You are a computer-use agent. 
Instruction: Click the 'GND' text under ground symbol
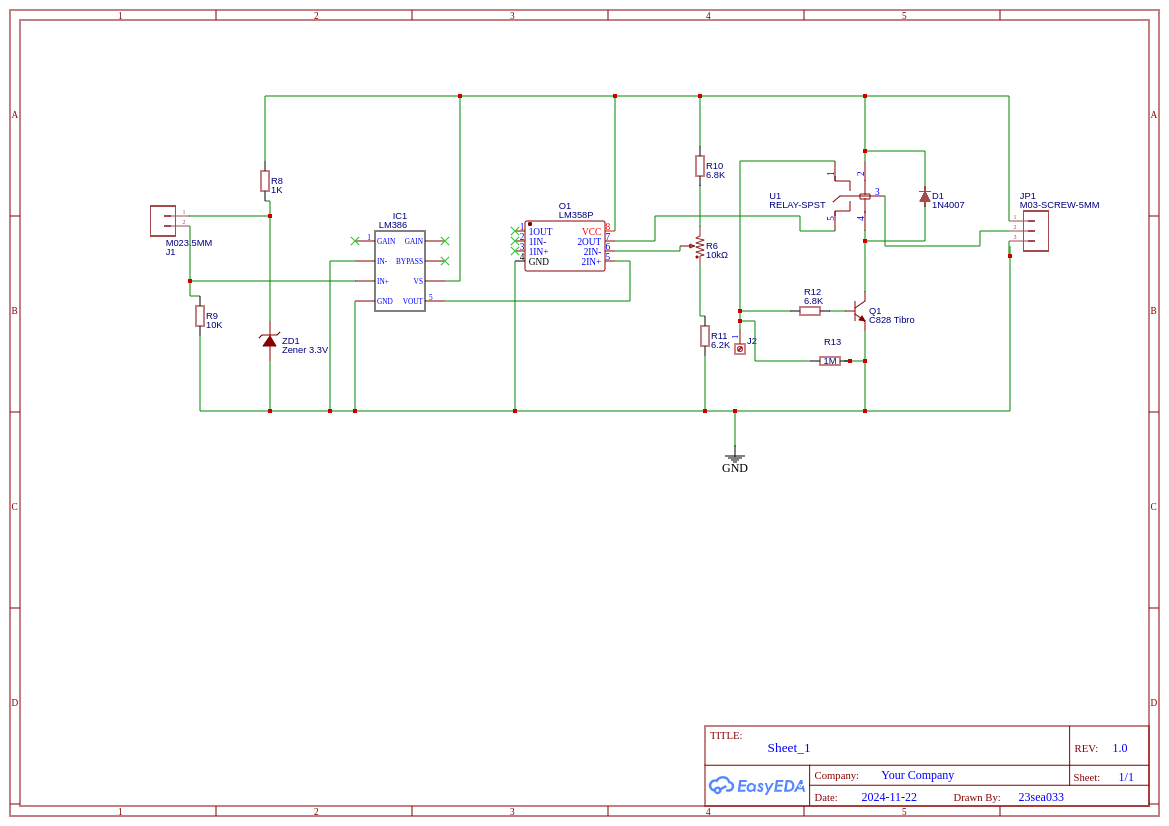pyautogui.click(x=734, y=468)
